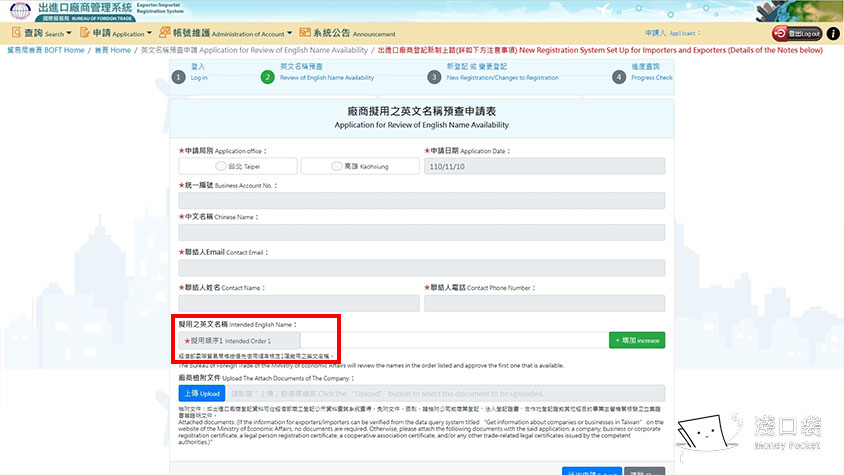The width and height of the screenshot is (844, 475).
Task: Click the Application Date field
Action: pos(544,166)
